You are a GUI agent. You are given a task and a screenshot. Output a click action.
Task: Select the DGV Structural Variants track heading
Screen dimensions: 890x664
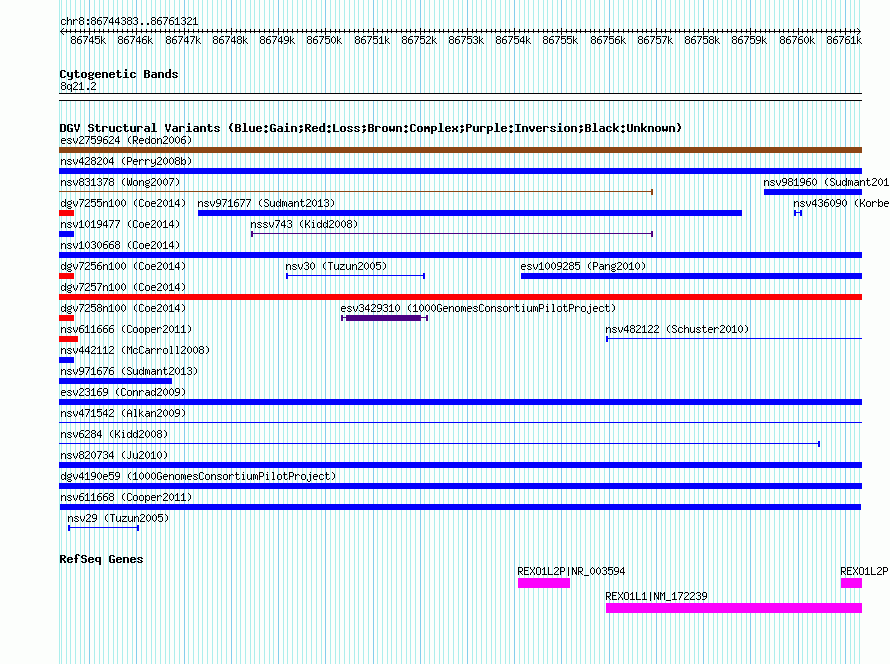click(x=371, y=128)
